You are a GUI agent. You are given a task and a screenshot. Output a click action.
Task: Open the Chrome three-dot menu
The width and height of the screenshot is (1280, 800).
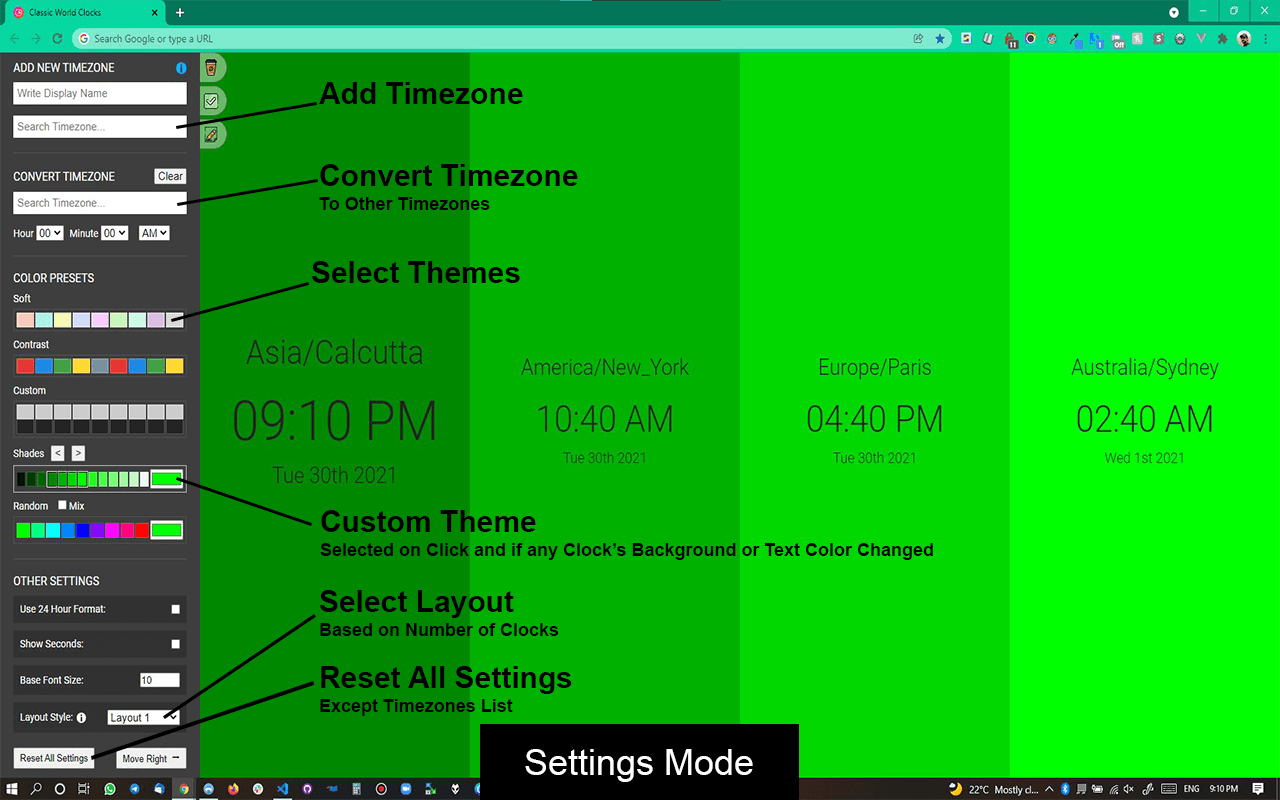1266,38
